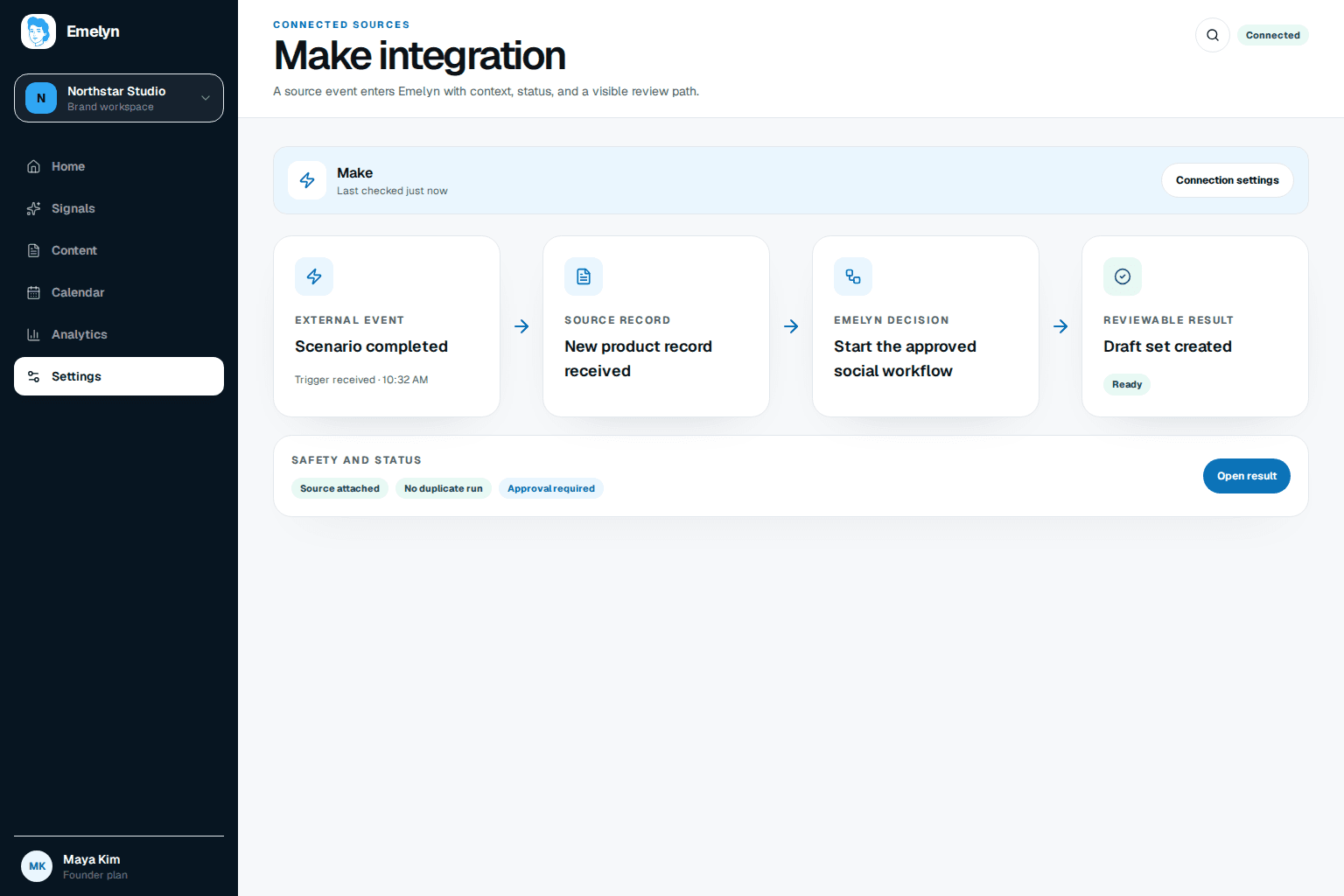Click the Approval required tag
Viewport: 1344px width, 896px height.
click(551, 488)
